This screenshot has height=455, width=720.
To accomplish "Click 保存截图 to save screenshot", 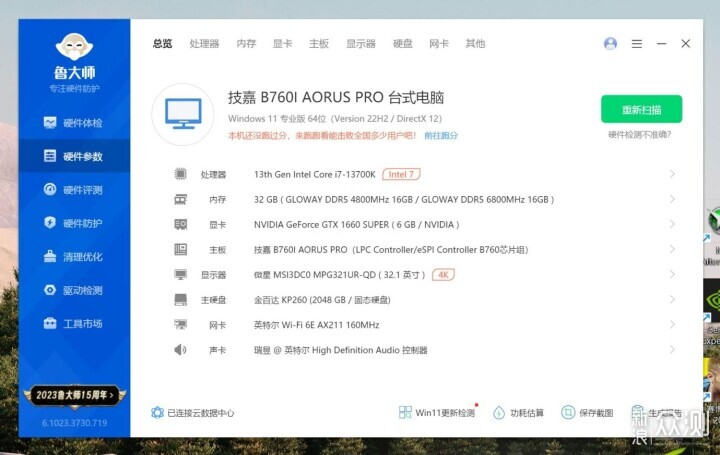I will tap(587, 412).
